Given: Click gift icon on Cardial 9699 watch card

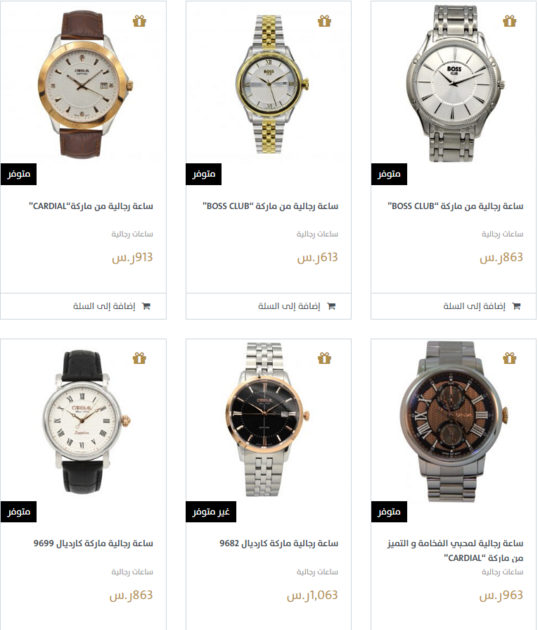Looking at the screenshot, I should point(139,358).
